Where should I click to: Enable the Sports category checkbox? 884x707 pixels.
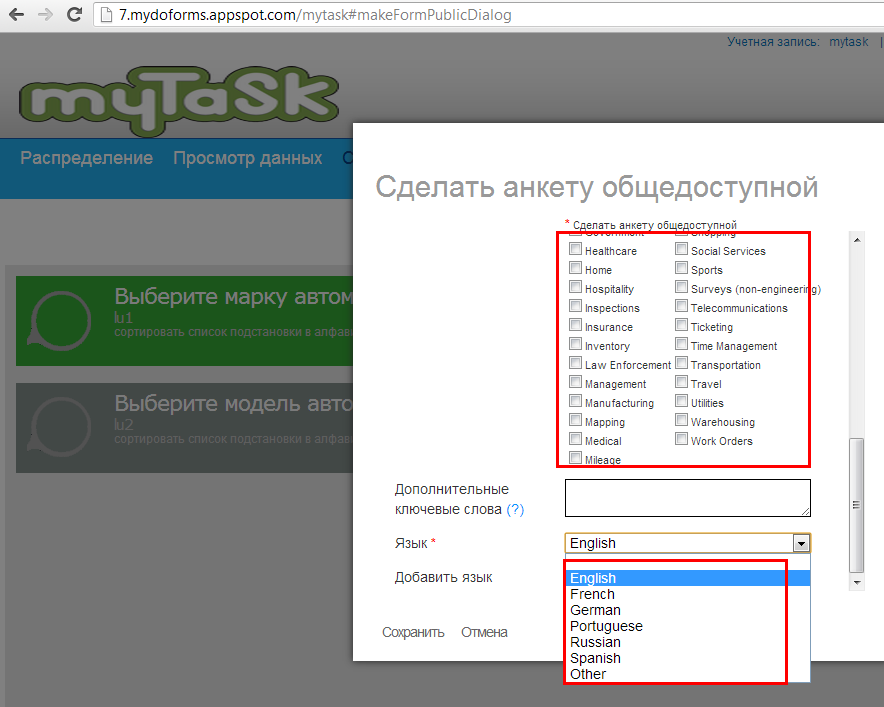coord(681,269)
